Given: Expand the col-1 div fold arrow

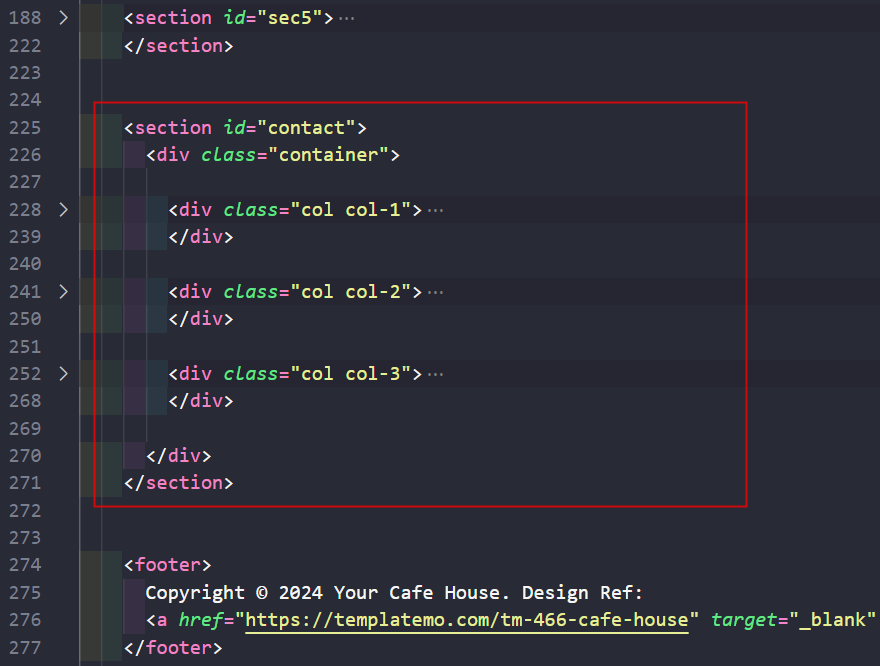Looking at the screenshot, I should click(x=63, y=210).
